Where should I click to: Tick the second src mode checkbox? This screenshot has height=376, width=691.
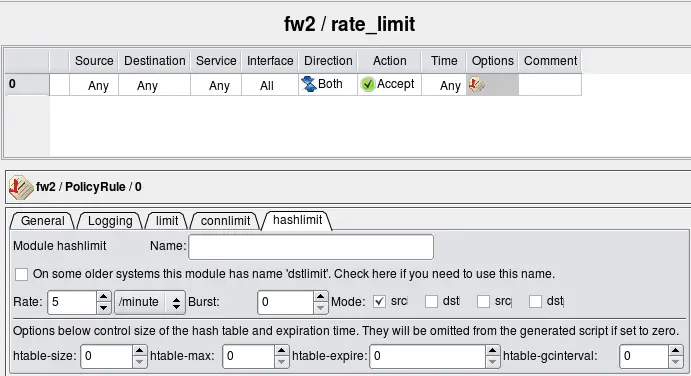point(483,302)
